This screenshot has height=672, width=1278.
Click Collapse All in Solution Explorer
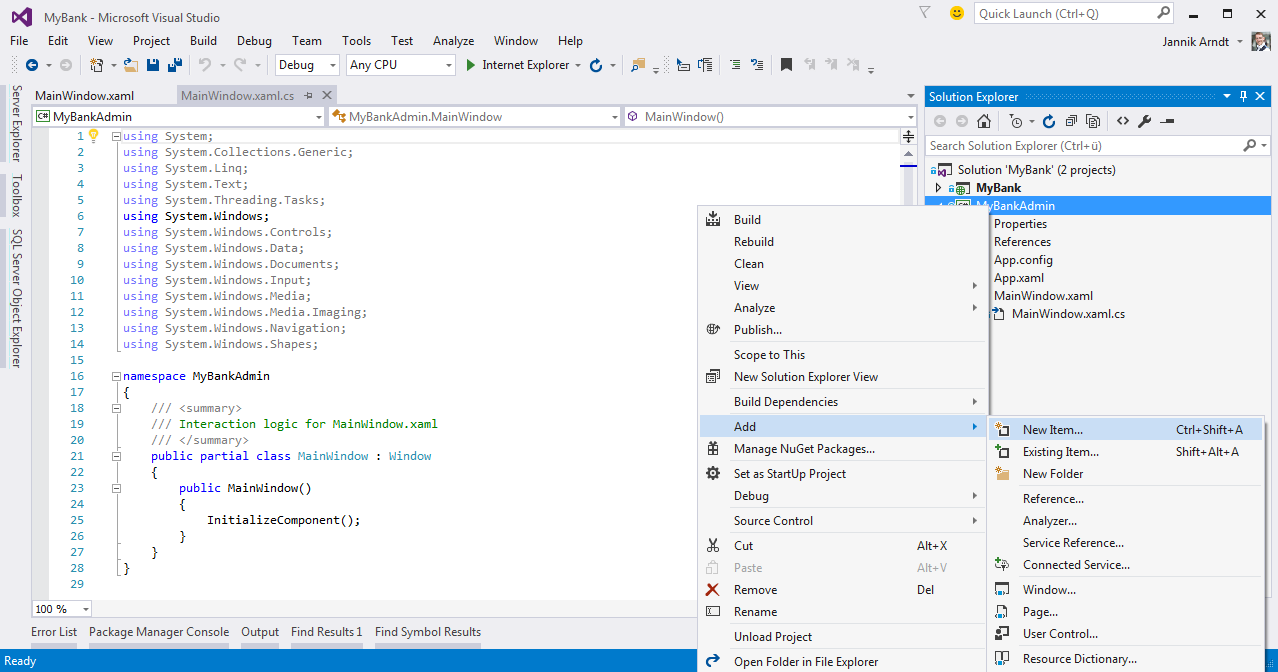pos(1071,121)
